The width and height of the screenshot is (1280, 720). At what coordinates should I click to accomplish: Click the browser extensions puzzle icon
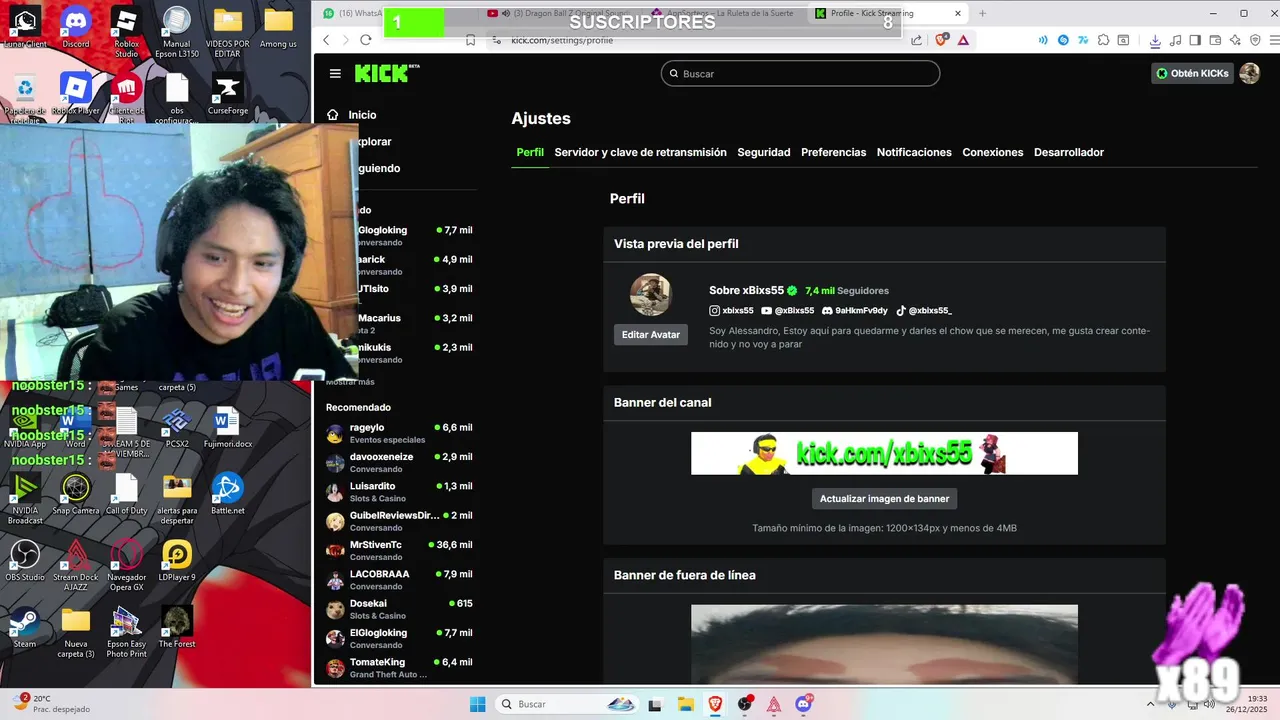[1103, 40]
